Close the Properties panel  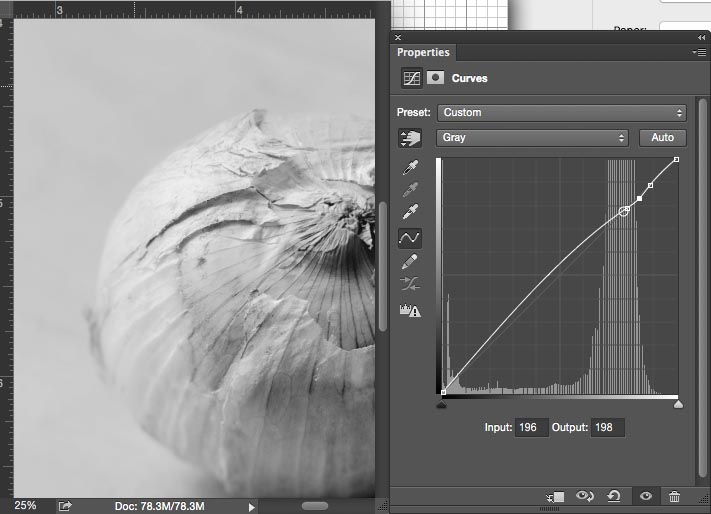pyautogui.click(x=398, y=38)
